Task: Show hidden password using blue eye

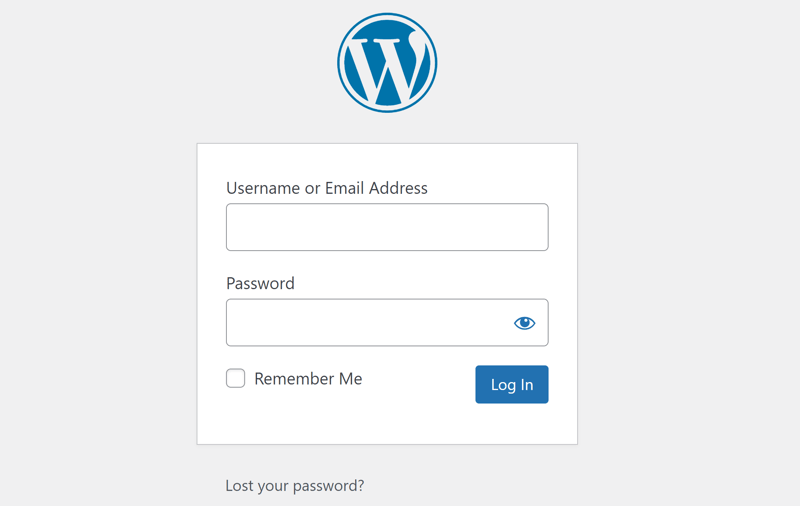Action: tap(524, 323)
